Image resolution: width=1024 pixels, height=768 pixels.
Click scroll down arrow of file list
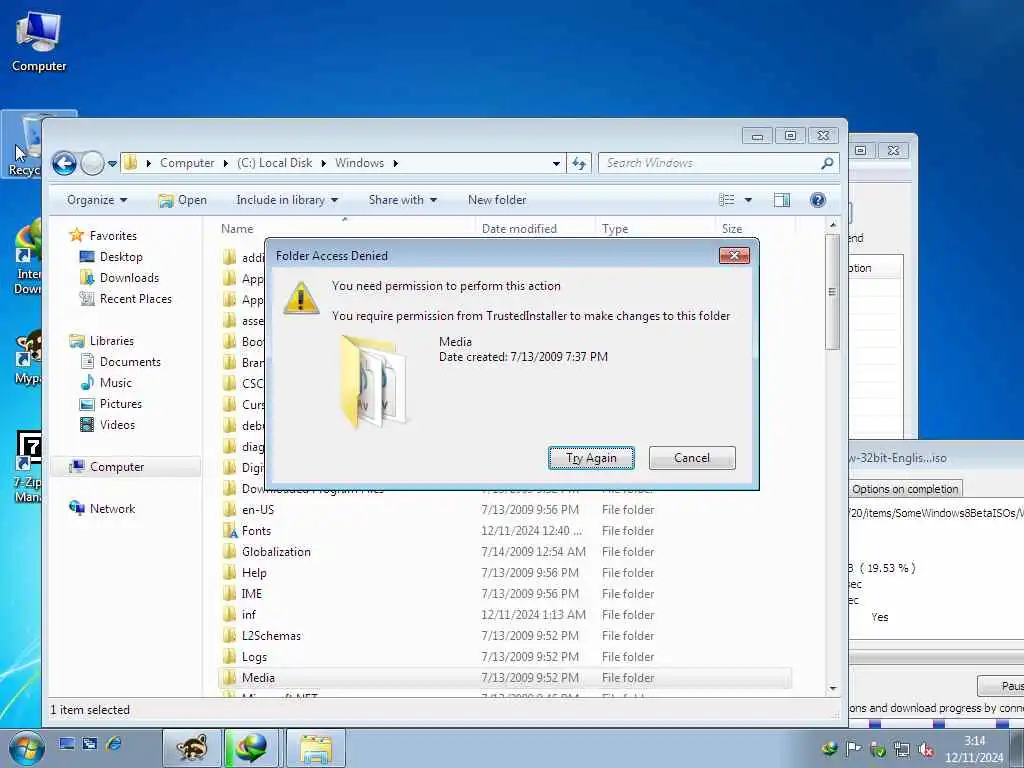tap(833, 688)
